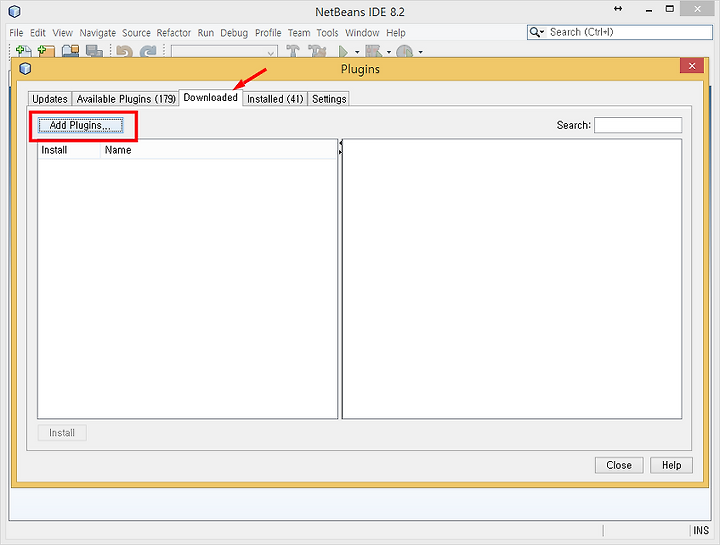Open the Settings tab
Screen dimensions: 720x545
[329, 99]
